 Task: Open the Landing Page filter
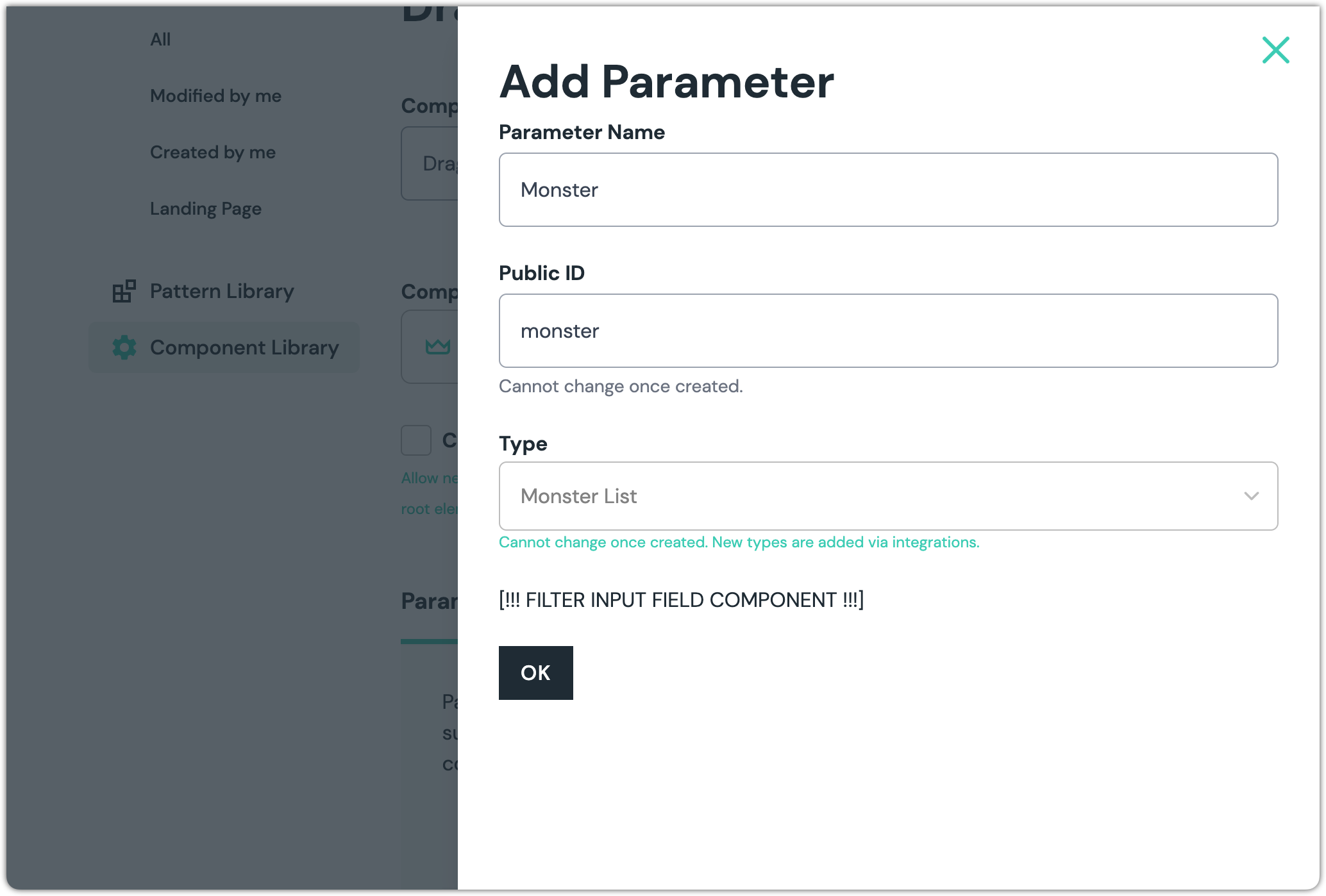point(205,209)
